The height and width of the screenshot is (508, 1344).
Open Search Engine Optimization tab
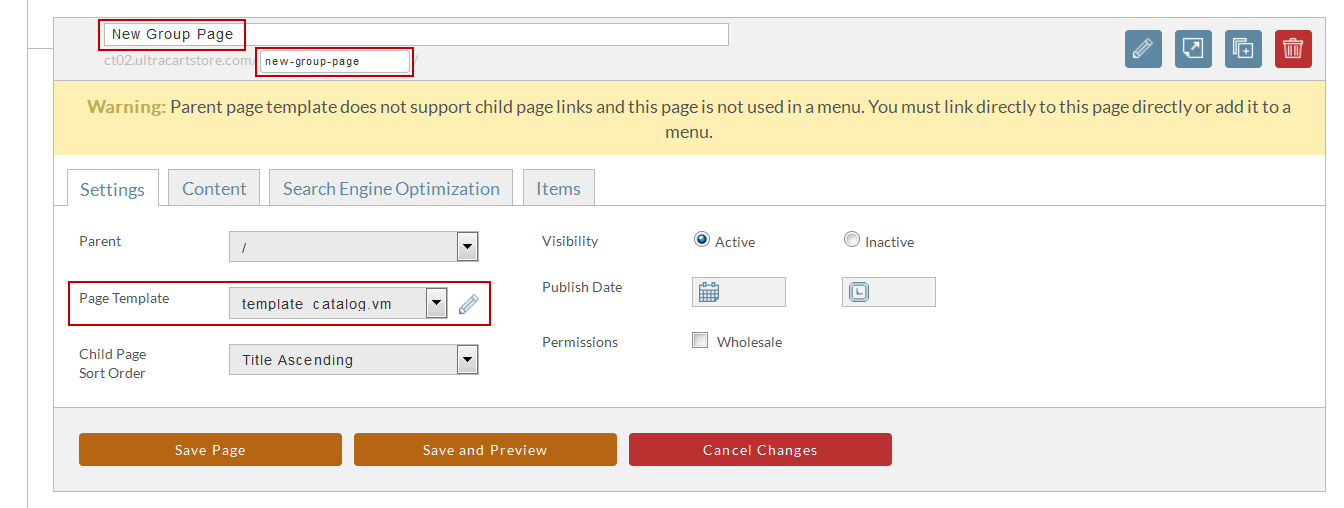coord(391,188)
